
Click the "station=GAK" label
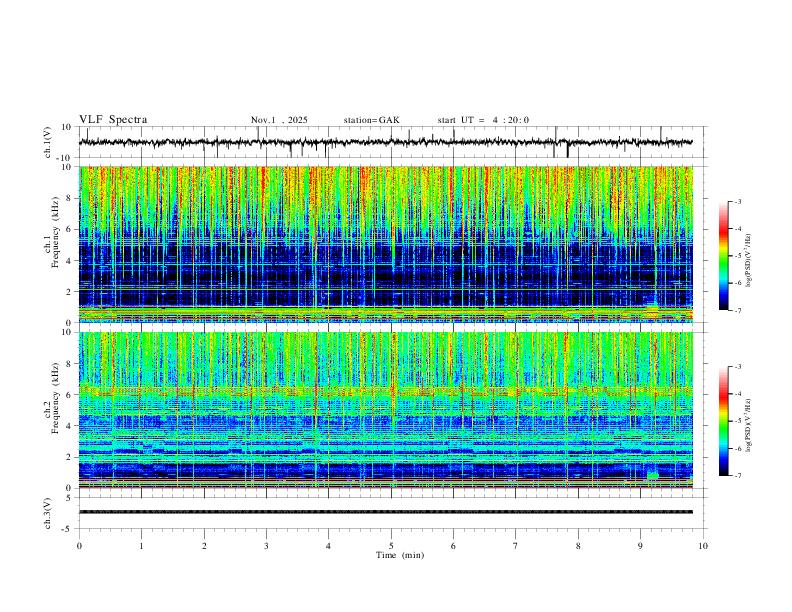371,120
